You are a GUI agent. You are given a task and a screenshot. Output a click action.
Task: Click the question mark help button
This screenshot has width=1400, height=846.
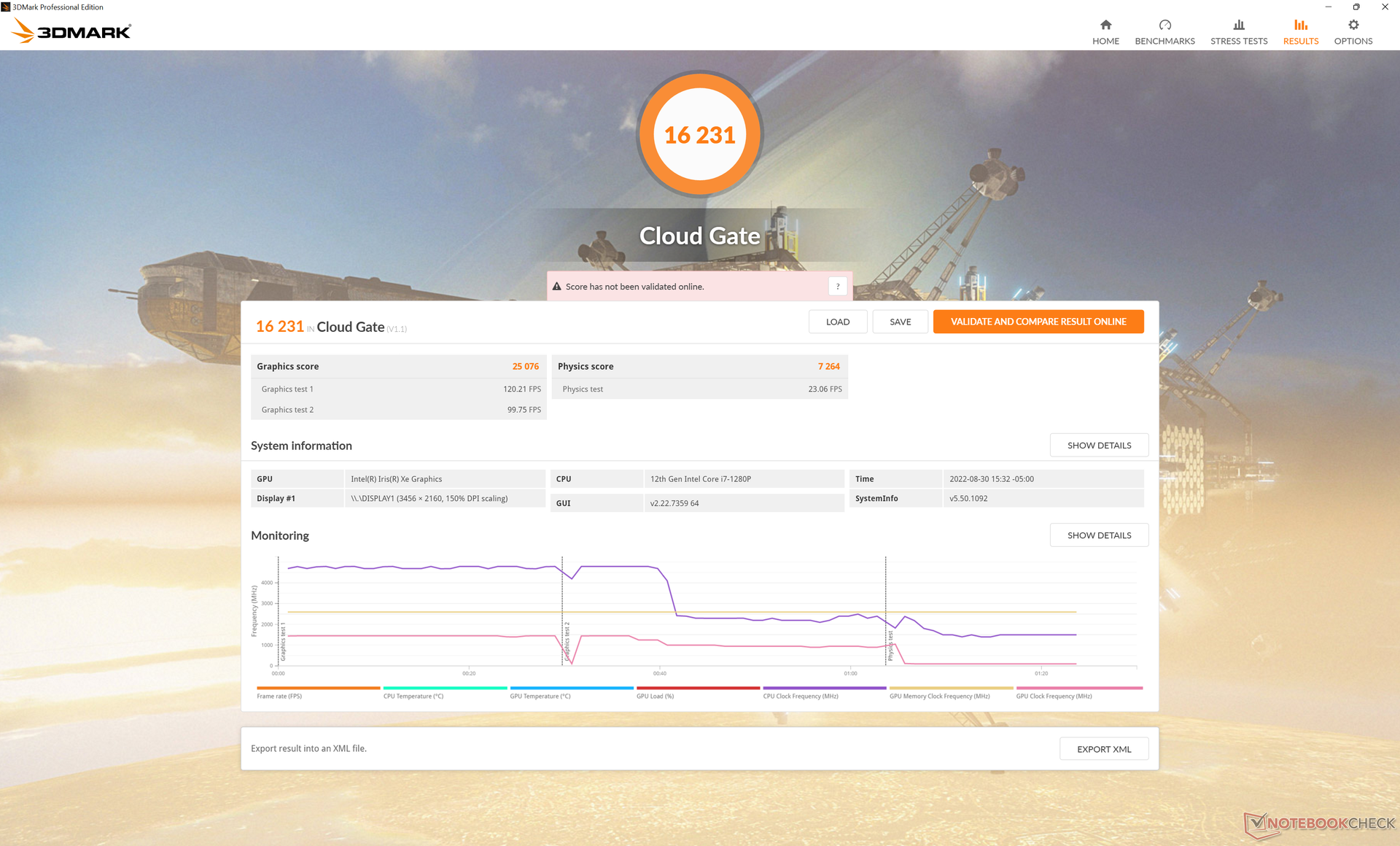coord(837,287)
